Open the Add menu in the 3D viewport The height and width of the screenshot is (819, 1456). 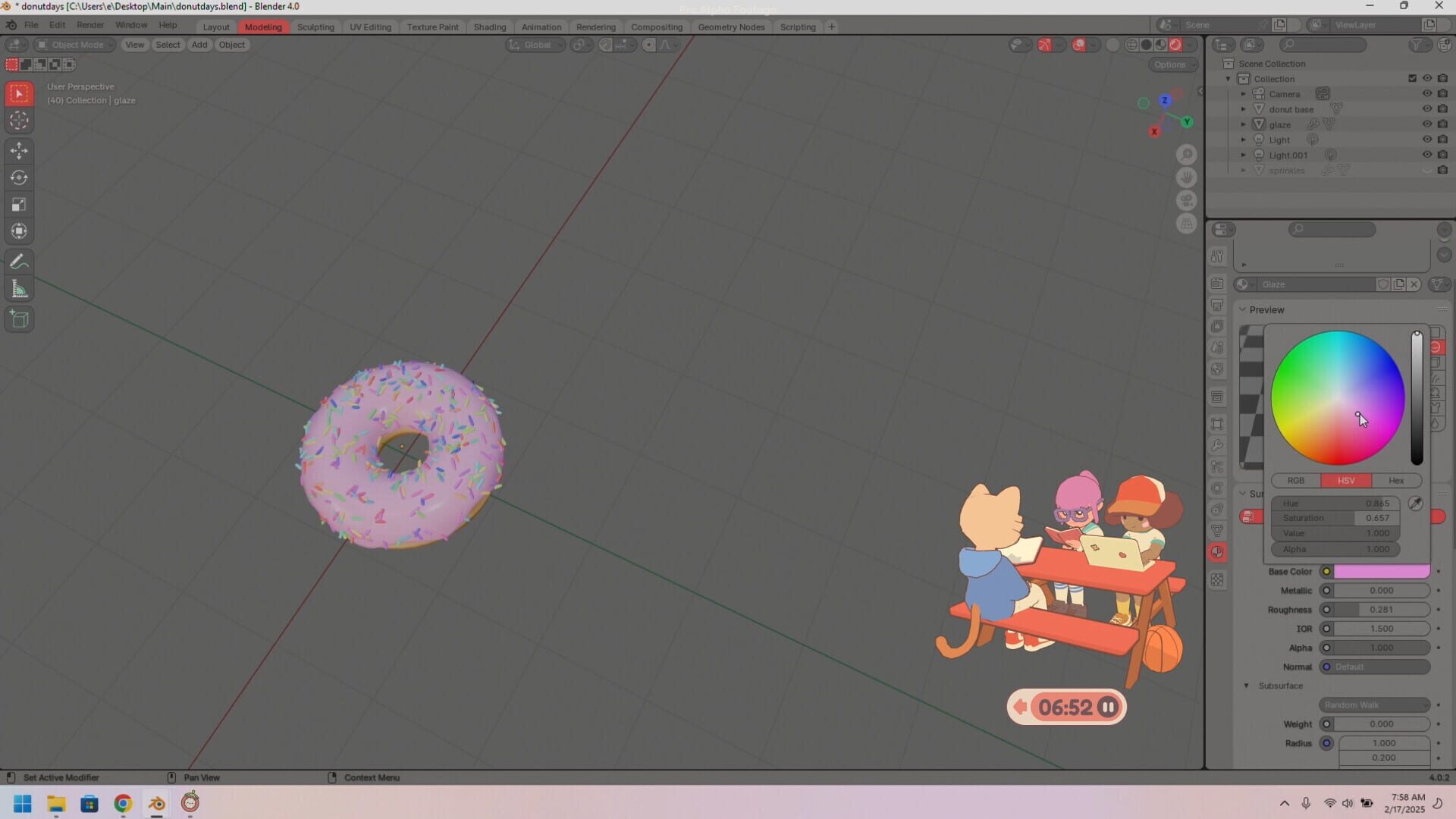[199, 45]
